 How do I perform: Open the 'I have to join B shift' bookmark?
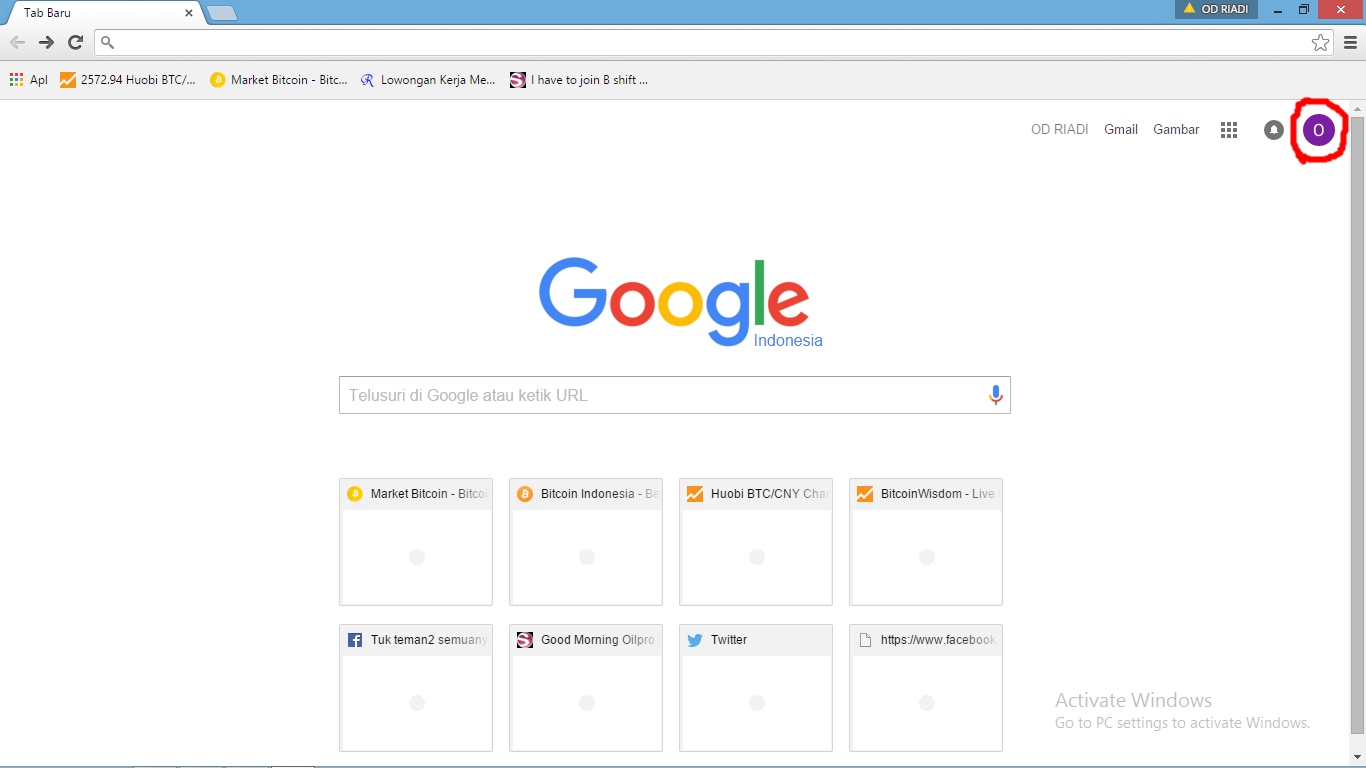point(579,80)
